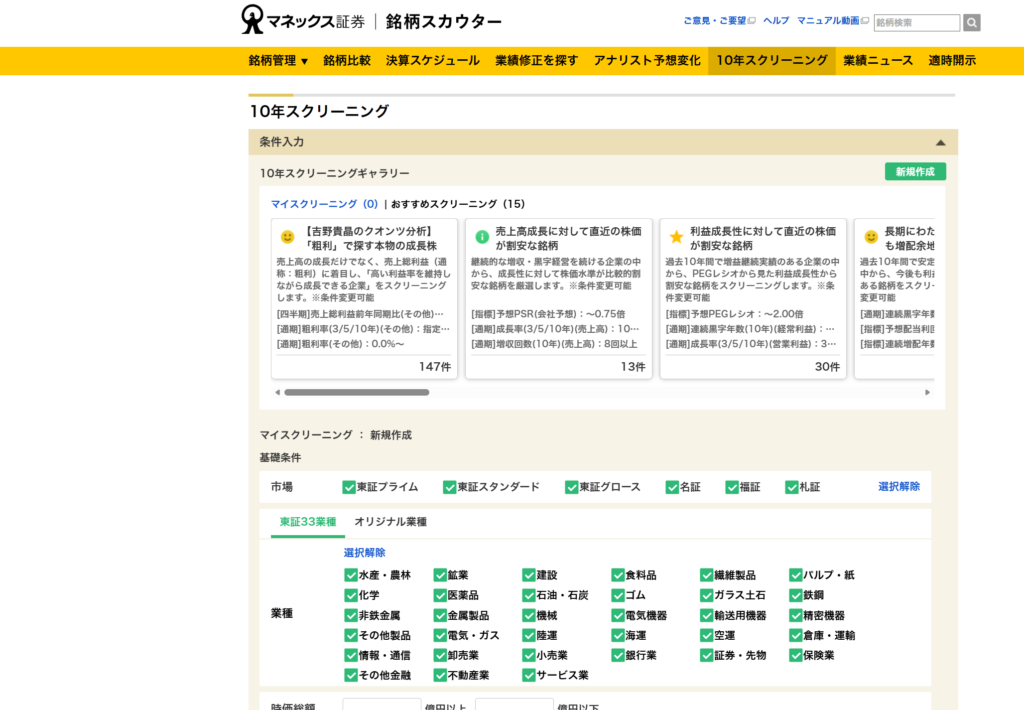The height and width of the screenshot is (710, 1024).
Task: Open the ヘルプ link
Action: 776,21
